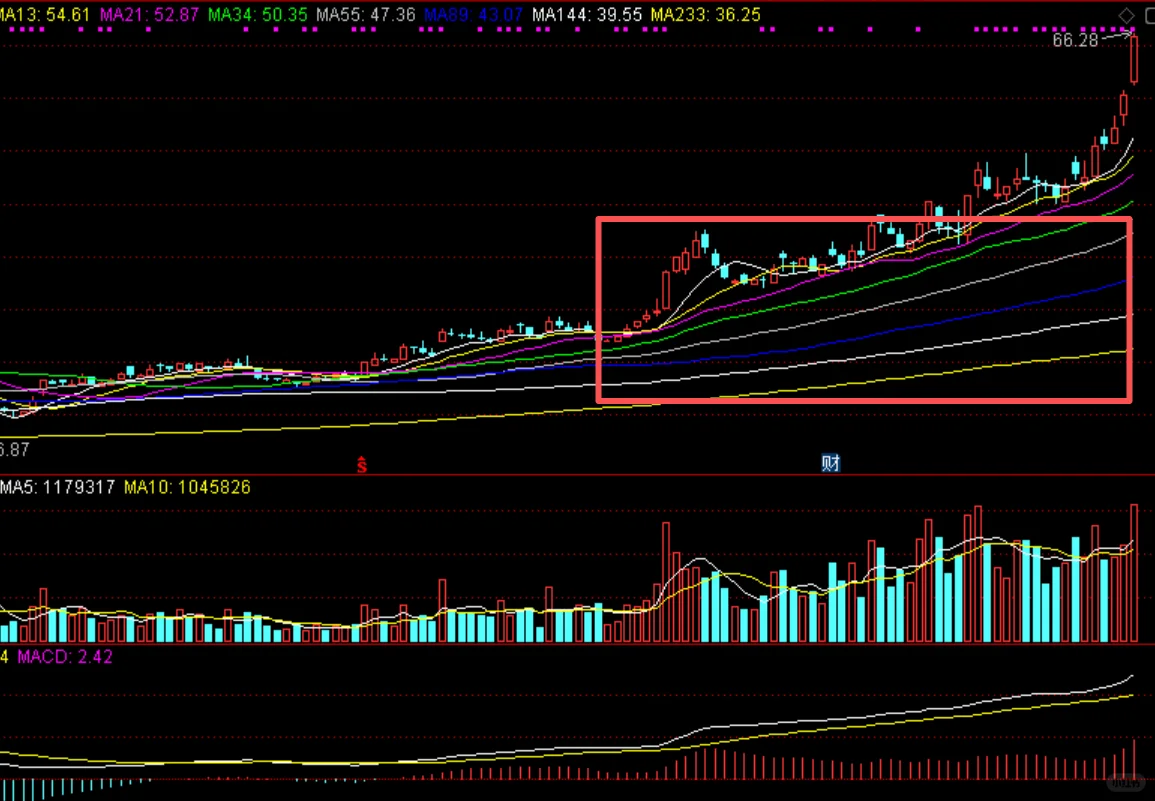
Task: Select the volume MA10: 1045826 label
Action: click(x=187, y=487)
